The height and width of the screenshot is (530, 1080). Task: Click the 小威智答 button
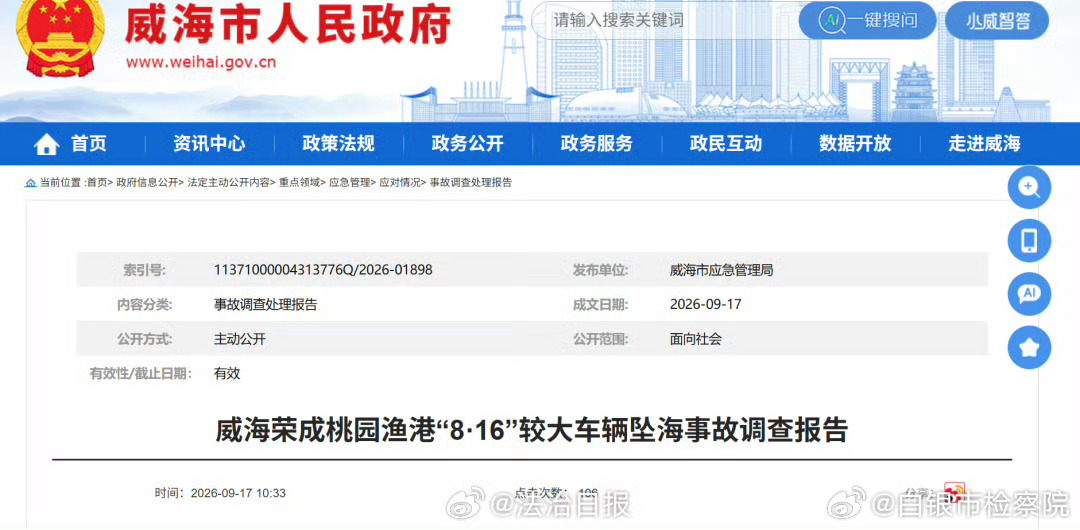(997, 21)
